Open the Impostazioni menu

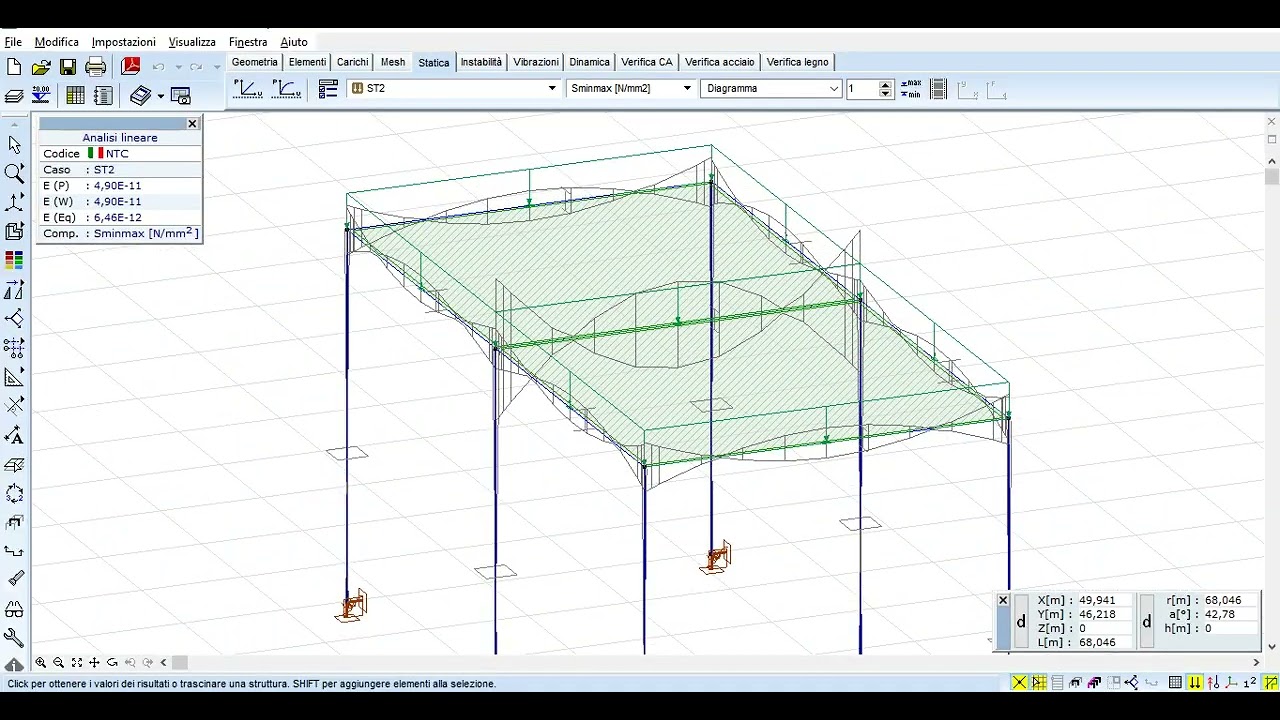coord(124,42)
